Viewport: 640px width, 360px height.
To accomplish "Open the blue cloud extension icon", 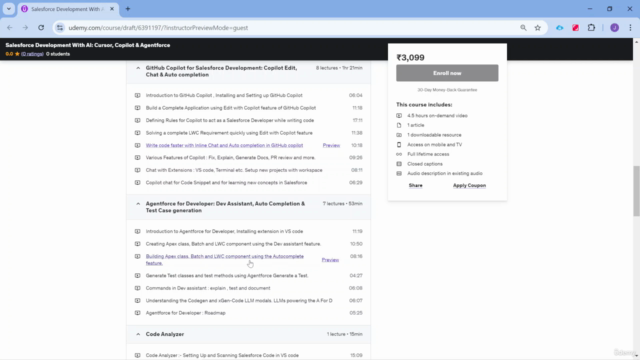I will point(560,28).
